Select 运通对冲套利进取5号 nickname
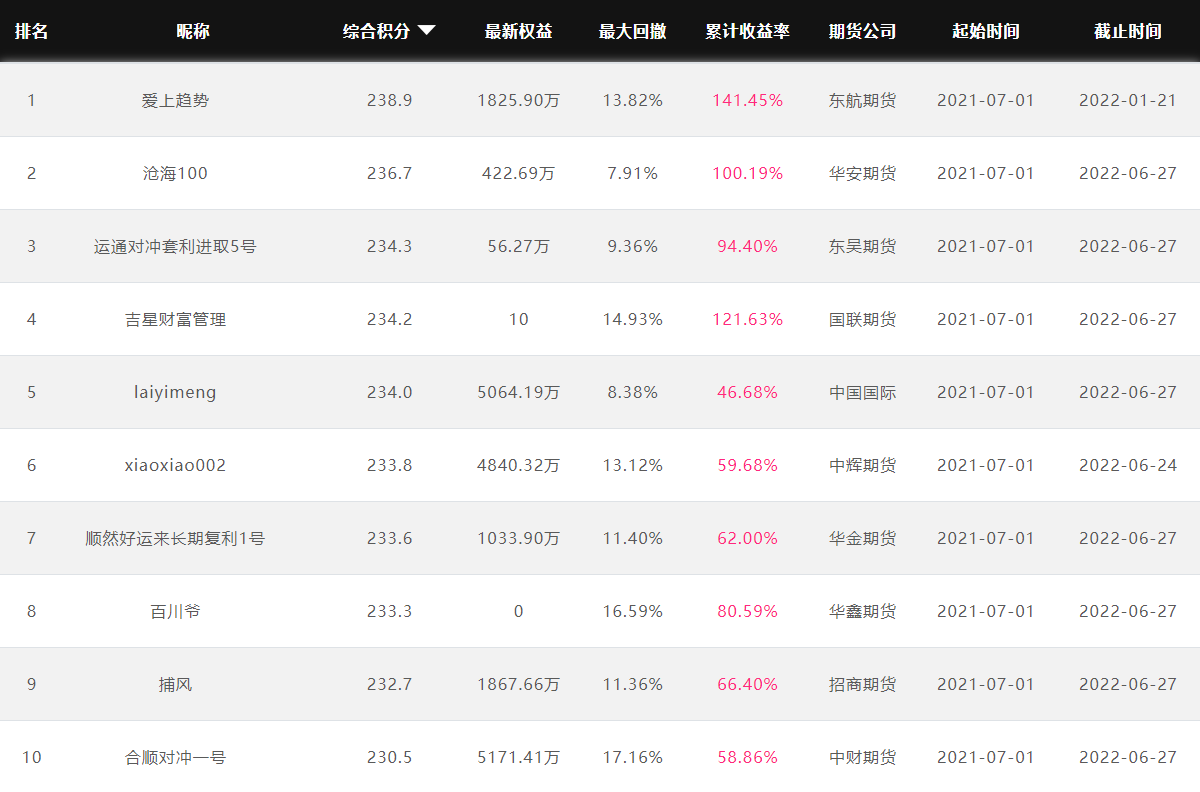 pos(176,246)
